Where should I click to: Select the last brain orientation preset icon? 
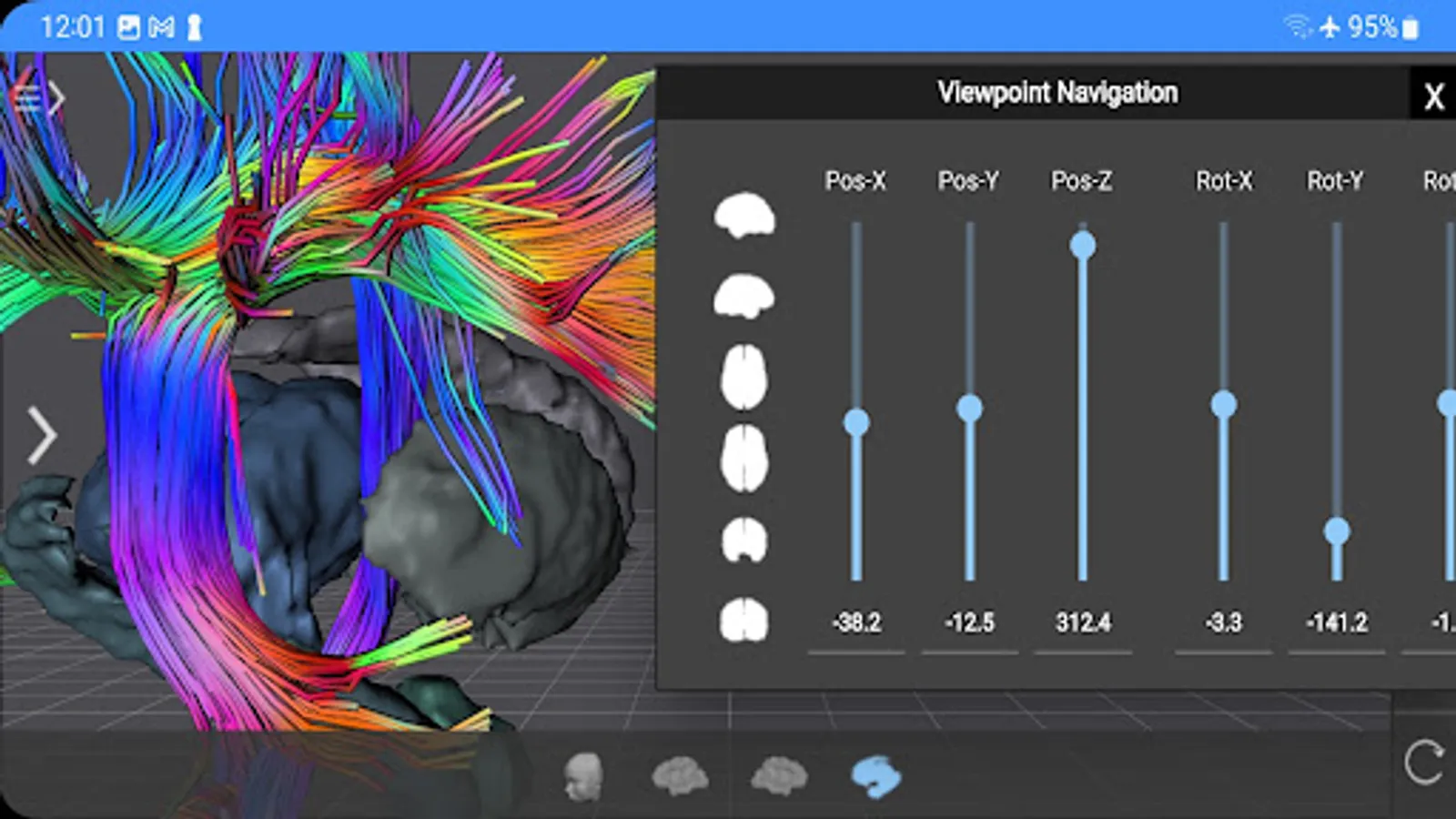click(x=744, y=621)
